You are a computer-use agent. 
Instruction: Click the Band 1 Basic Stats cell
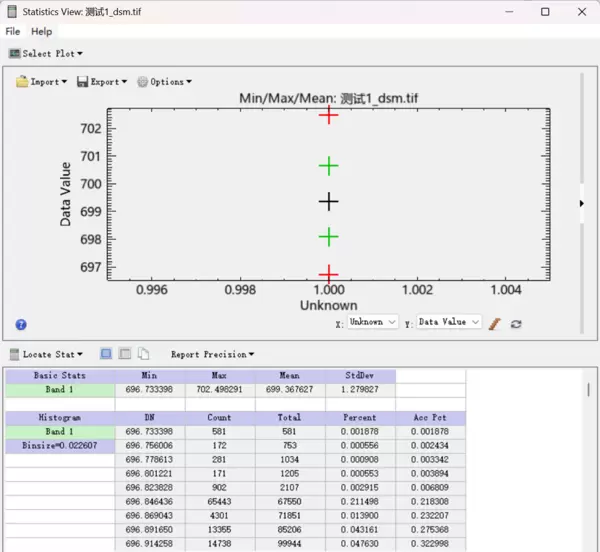click(x=60, y=390)
